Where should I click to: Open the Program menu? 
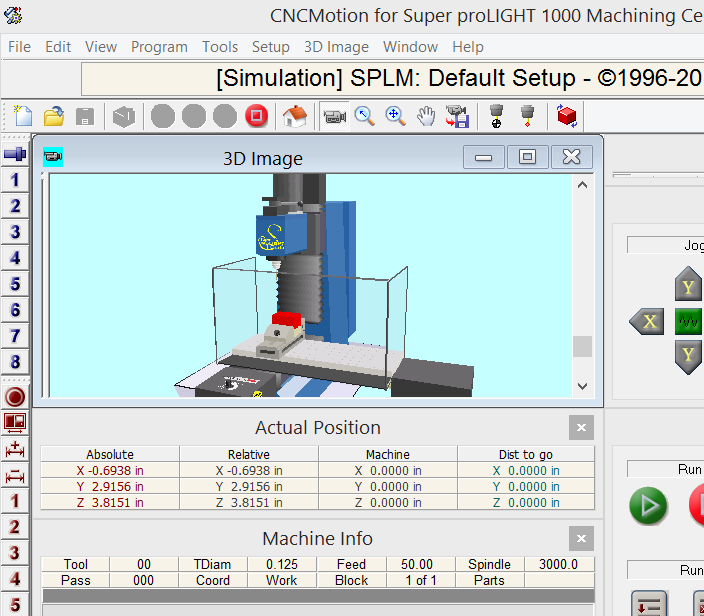[x=159, y=47]
